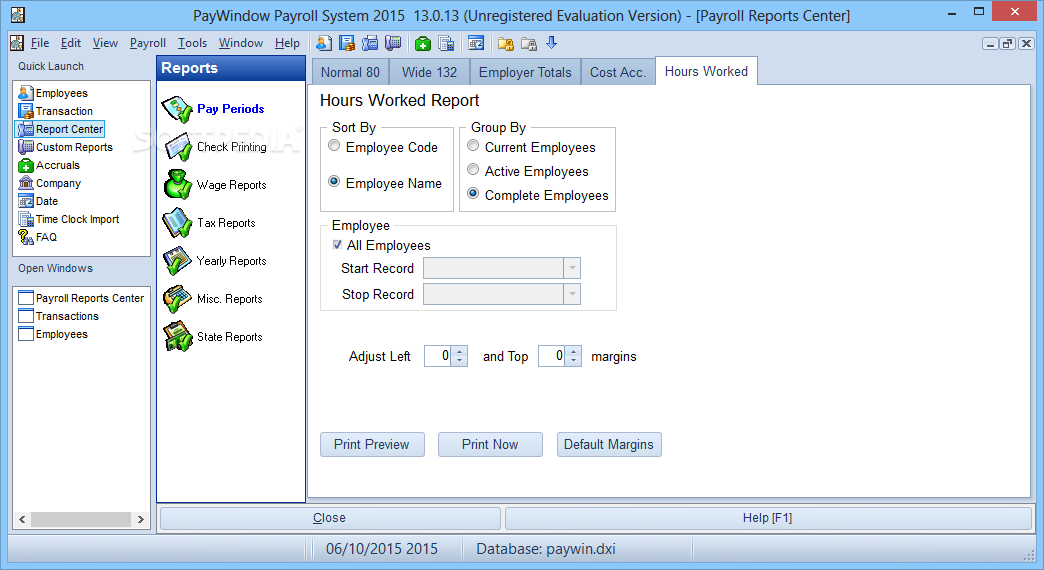
Task: Open Time Clock Import in Quick Launch
Action: coord(69,219)
